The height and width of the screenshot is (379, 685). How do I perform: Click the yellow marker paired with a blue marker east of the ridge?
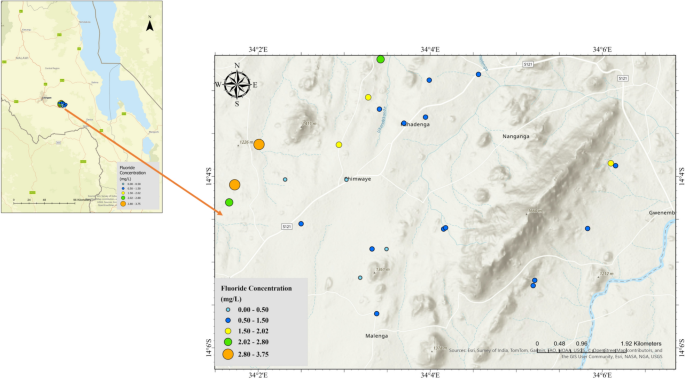point(611,163)
